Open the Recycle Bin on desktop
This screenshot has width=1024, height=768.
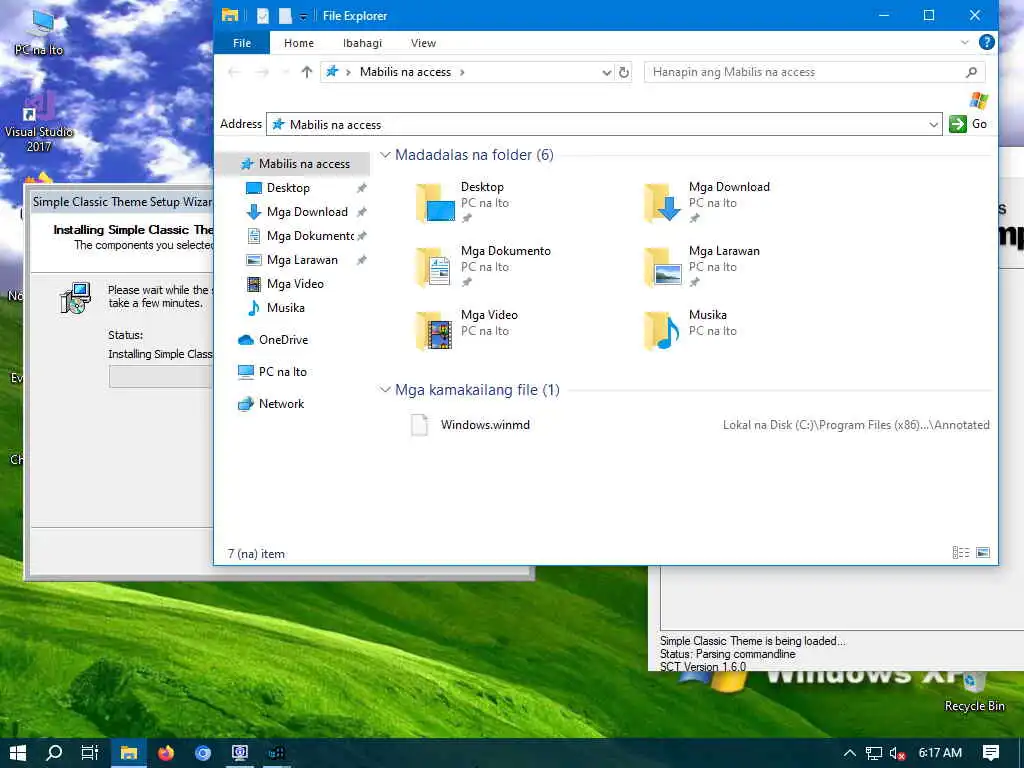[974, 691]
